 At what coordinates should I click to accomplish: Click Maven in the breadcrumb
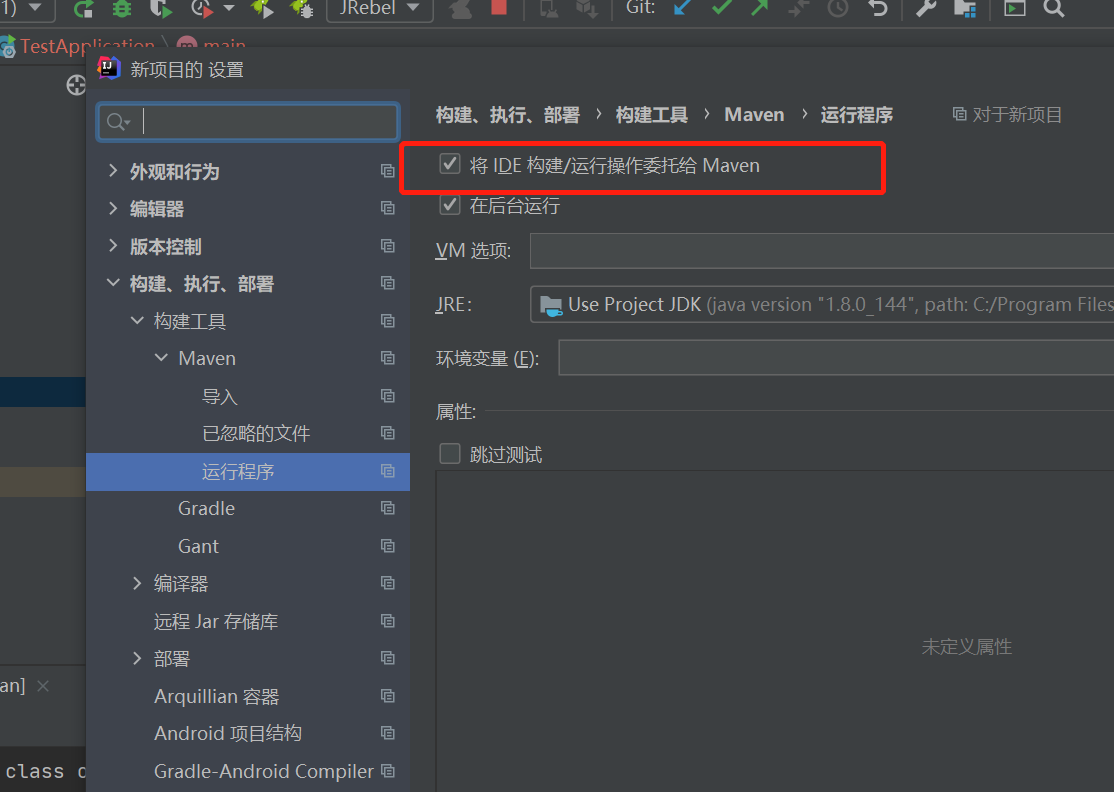pyautogui.click(x=754, y=114)
